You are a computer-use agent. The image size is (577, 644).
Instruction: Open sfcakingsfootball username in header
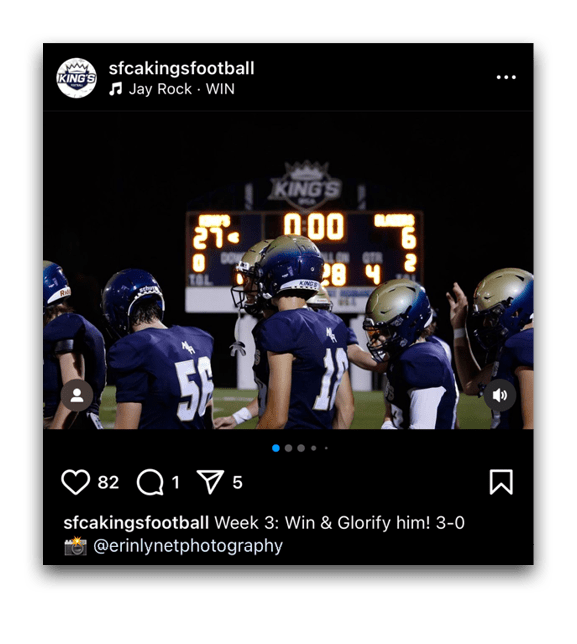182,68
